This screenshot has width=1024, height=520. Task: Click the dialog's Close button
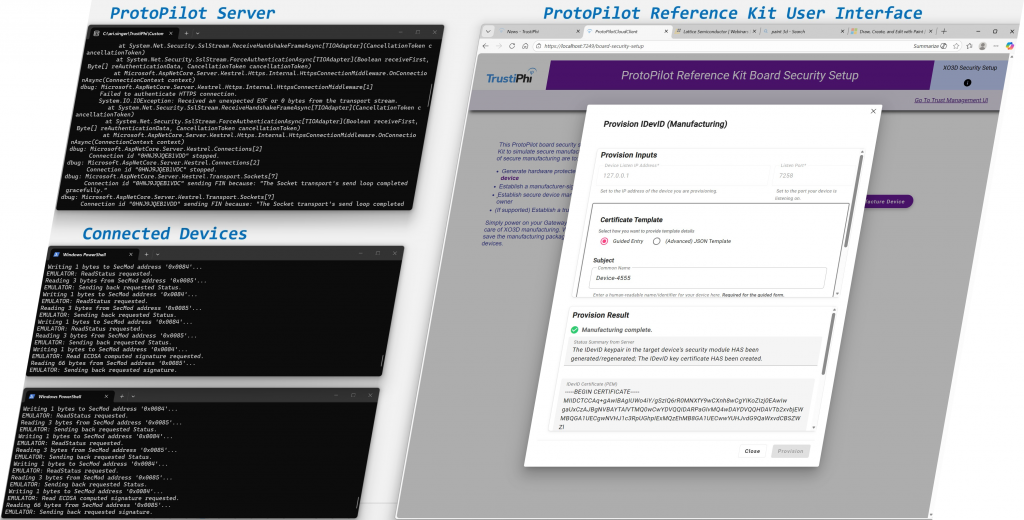(x=752, y=451)
